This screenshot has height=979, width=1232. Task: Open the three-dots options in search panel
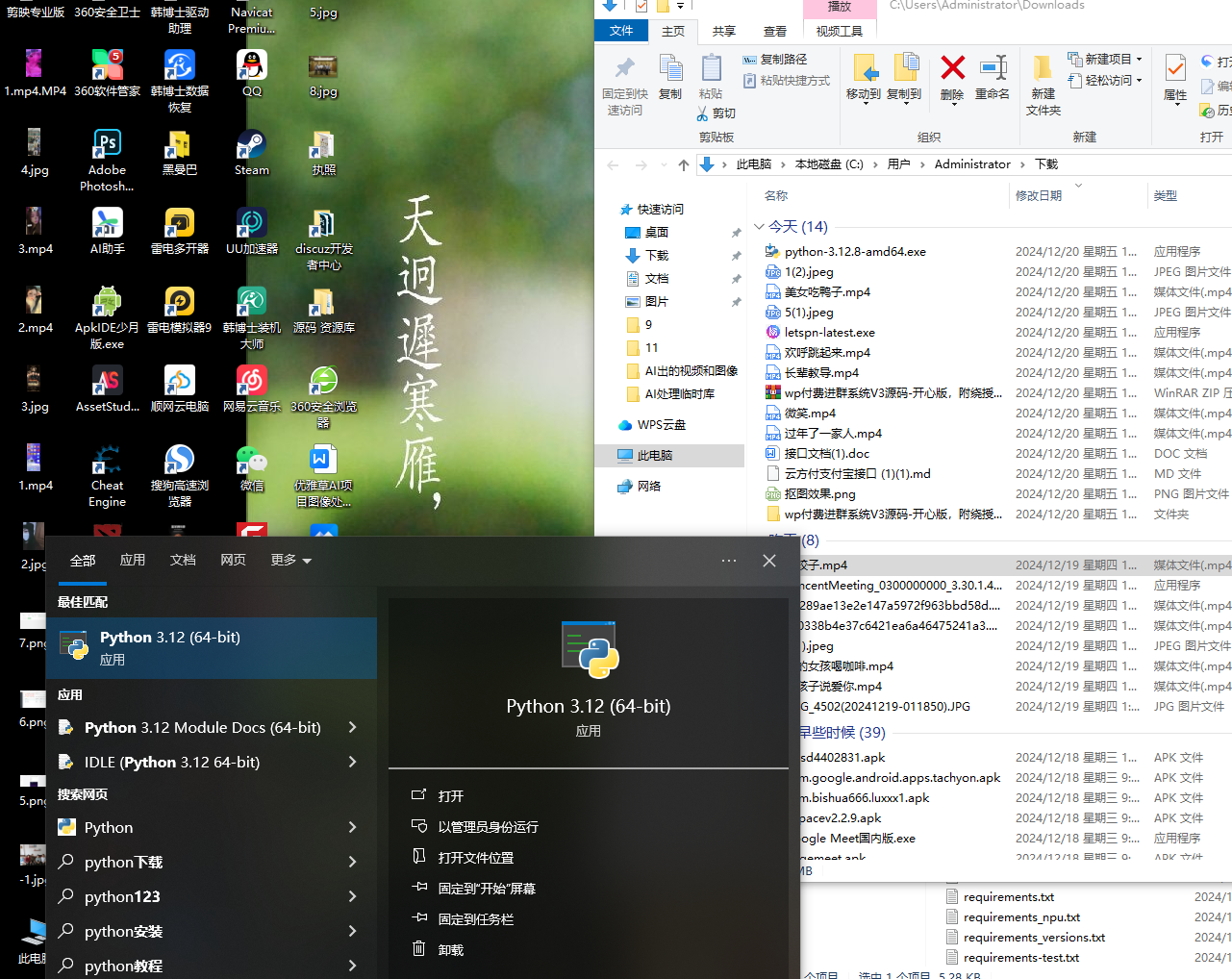tap(729, 561)
